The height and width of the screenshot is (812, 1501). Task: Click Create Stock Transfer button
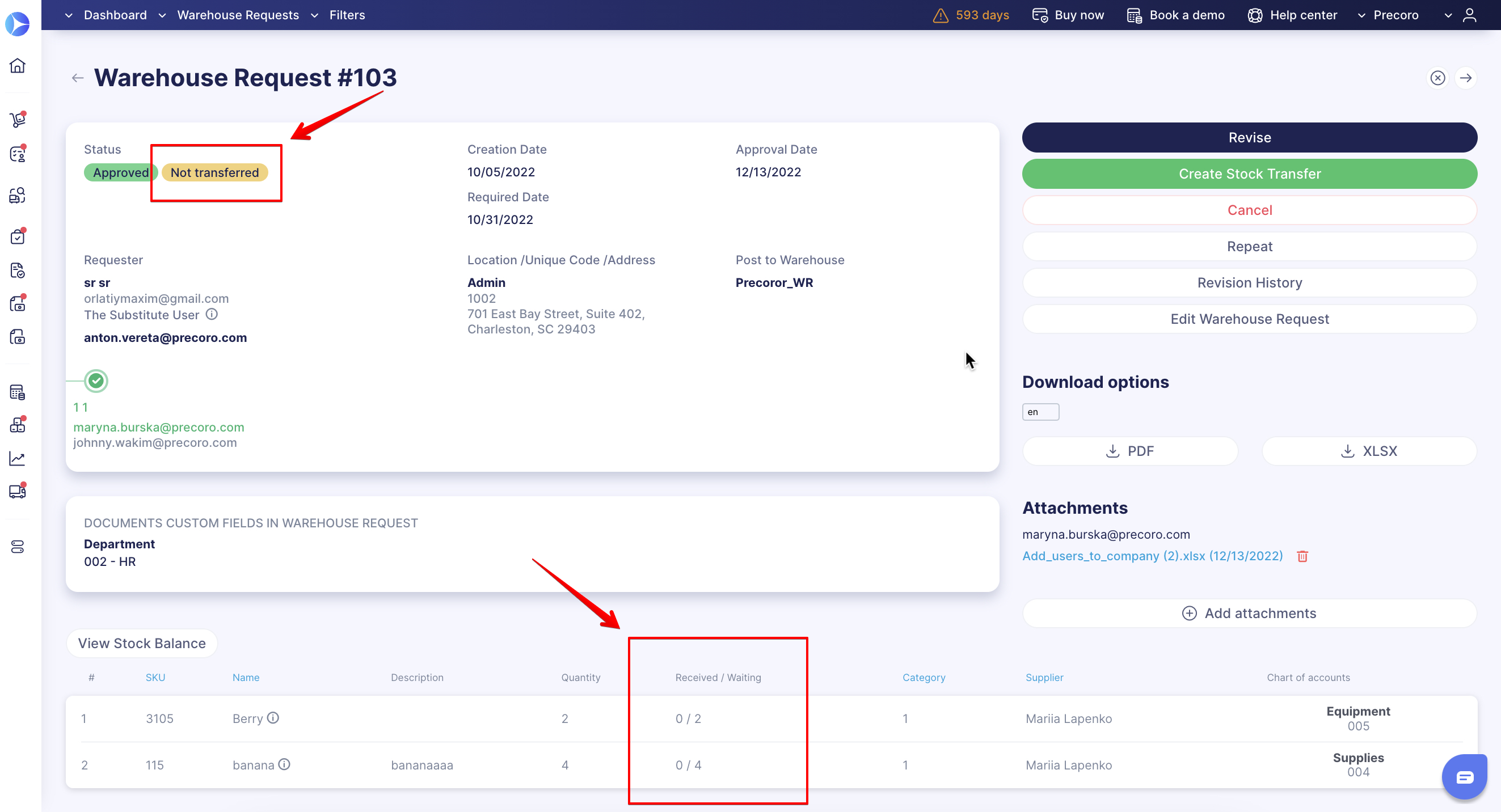[x=1249, y=174]
